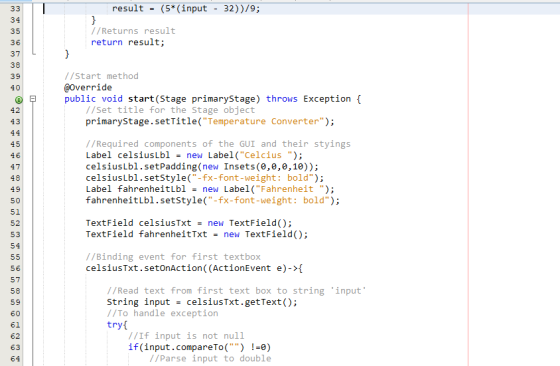Click the '//Set title for the Stage object' comment
Viewport: 560px width, 366px height.
click(x=170, y=110)
